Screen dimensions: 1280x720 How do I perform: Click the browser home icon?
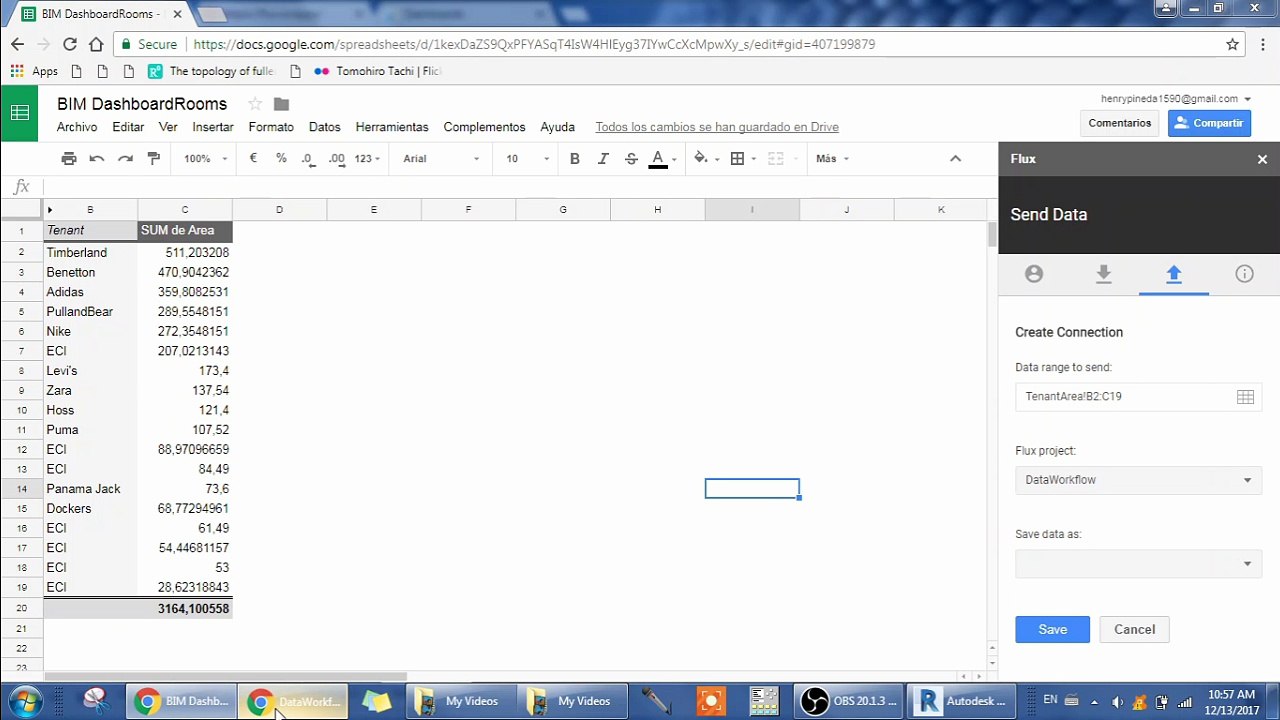(96, 44)
